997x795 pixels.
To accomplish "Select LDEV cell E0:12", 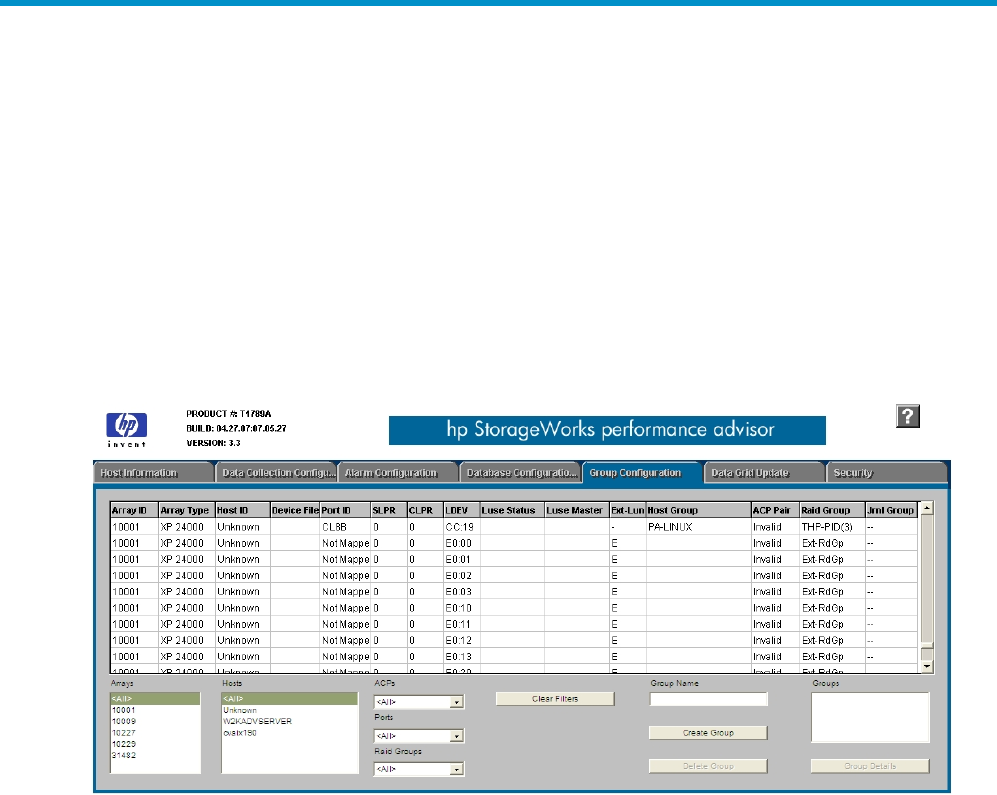I will coord(462,640).
